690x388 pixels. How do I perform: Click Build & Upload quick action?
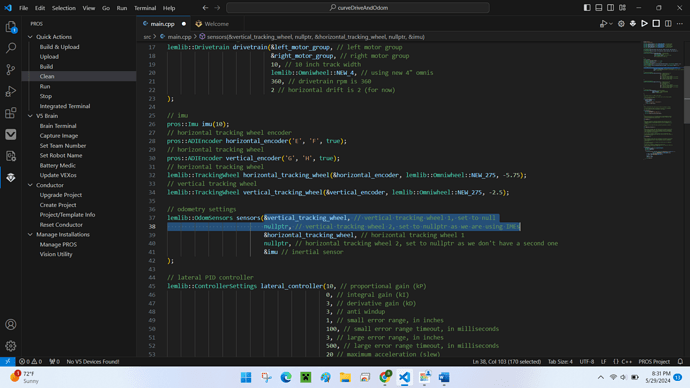coord(59,47)
